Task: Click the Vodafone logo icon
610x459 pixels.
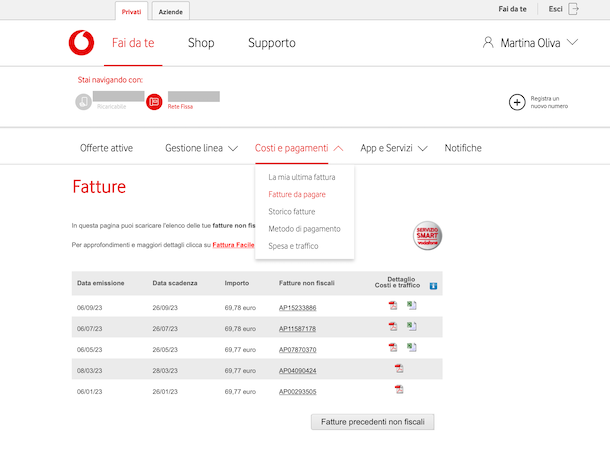Action: pyautogui.click(x=81, y=42)
